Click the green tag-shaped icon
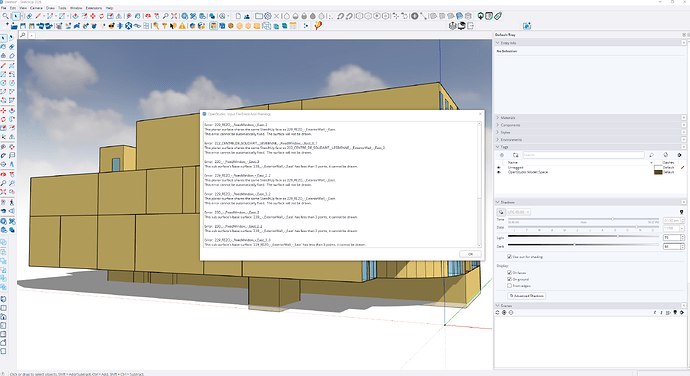 click(498, 16)
